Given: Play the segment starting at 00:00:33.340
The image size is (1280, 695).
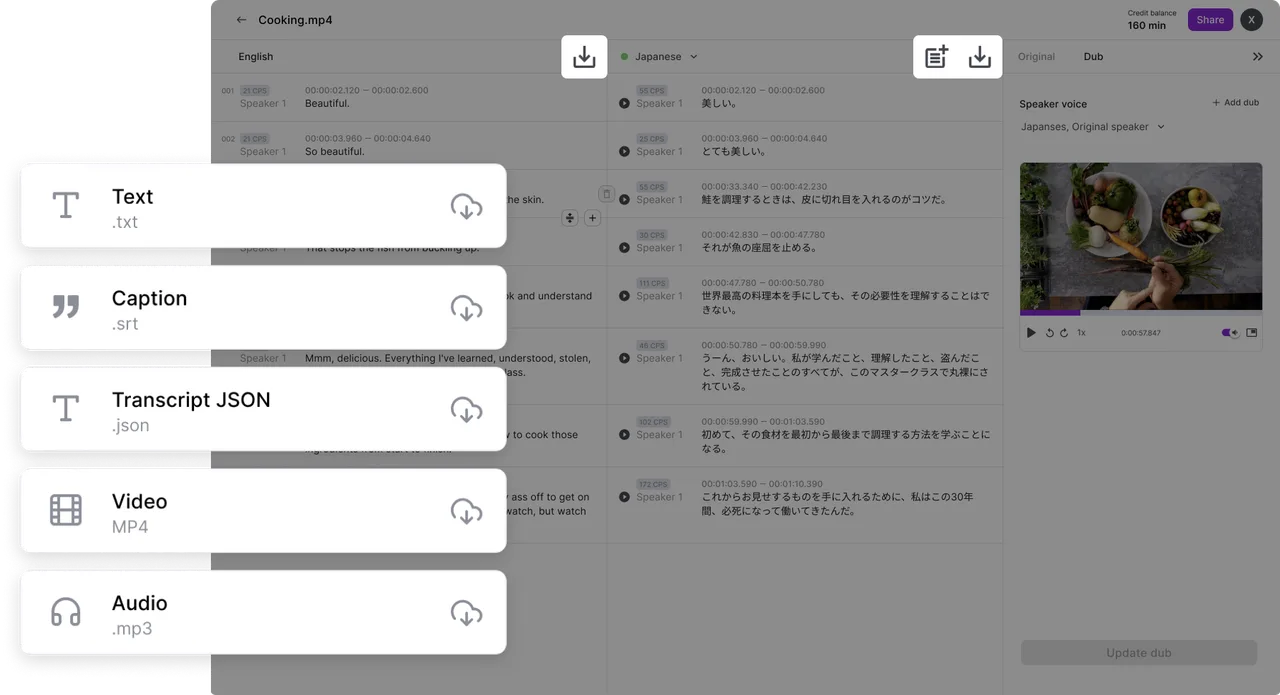Looking at the screenshot, I should (x=624, y=200).
